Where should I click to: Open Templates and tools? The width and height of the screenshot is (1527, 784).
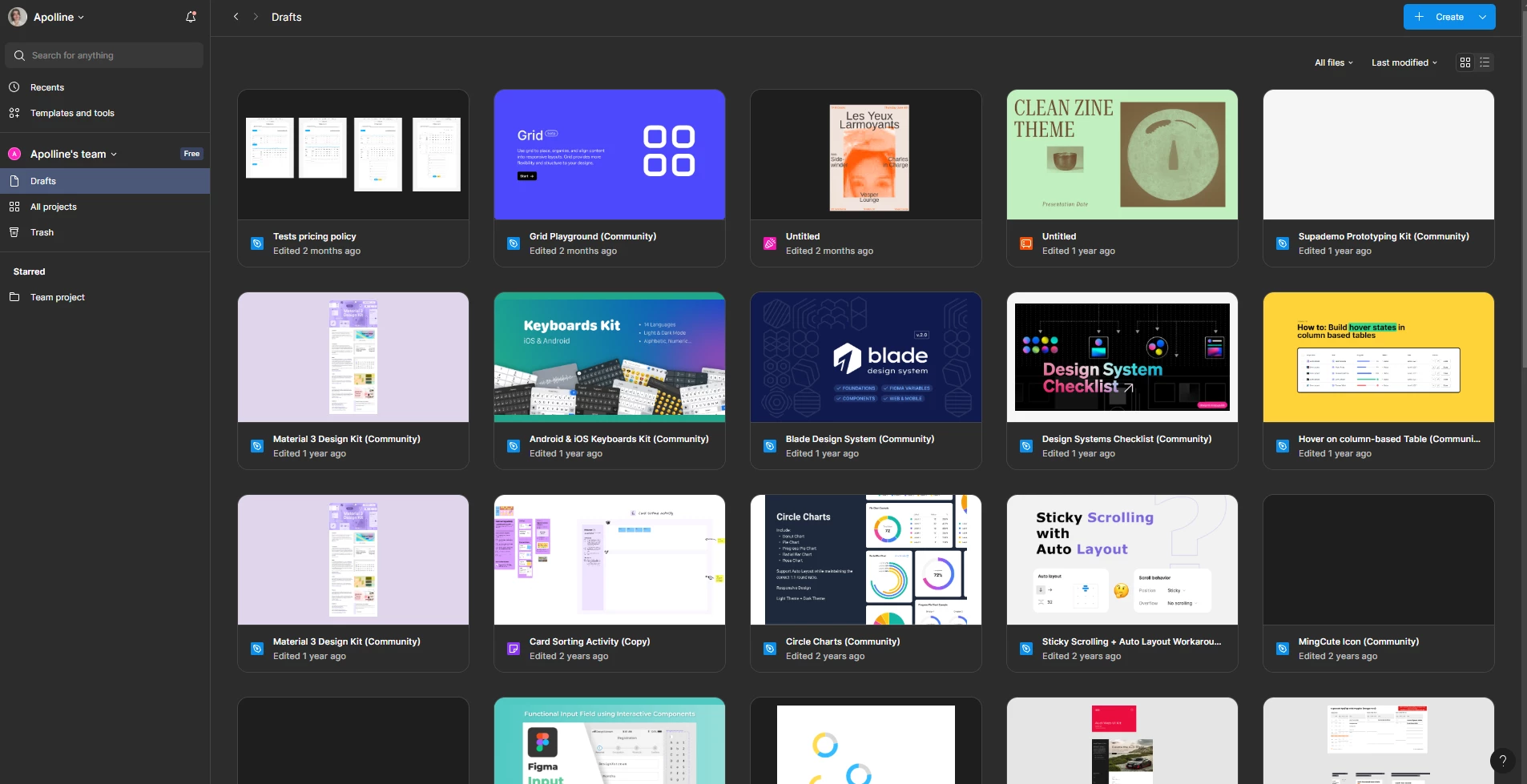pos(105,113)
